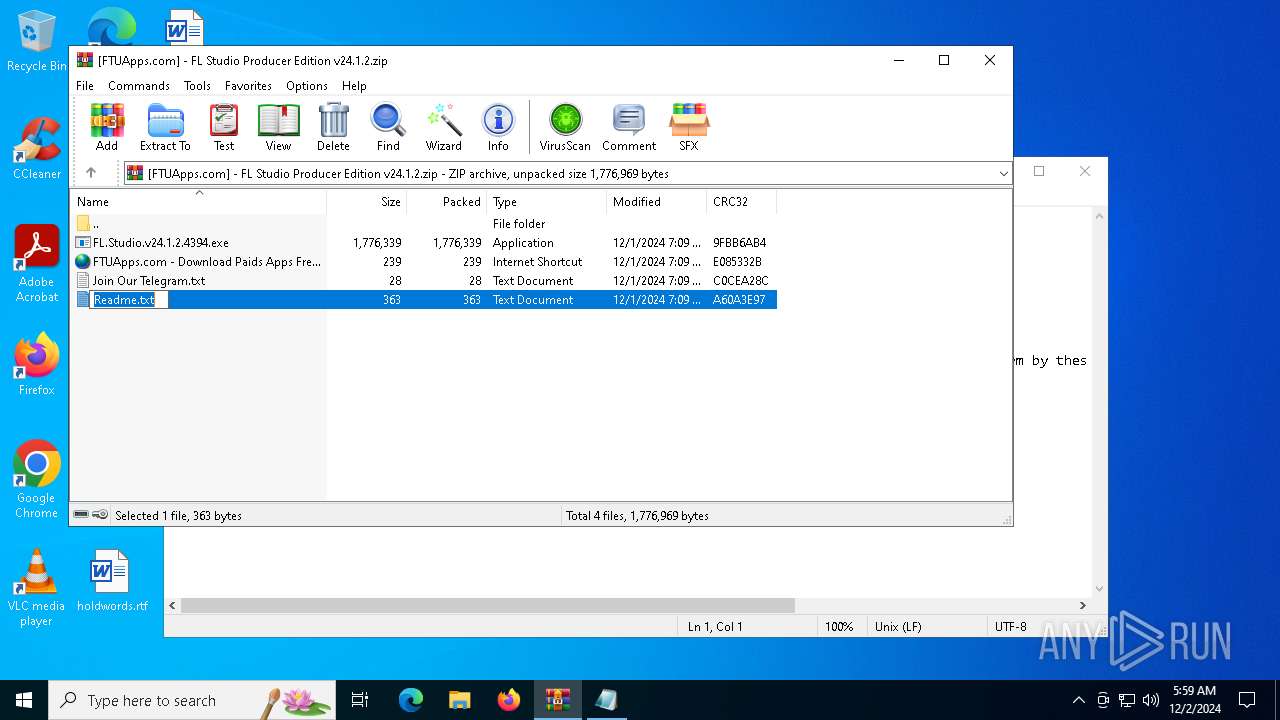Click the CRC32 value 9FBB6AB4
The image size is (1280, 720).
739,243
